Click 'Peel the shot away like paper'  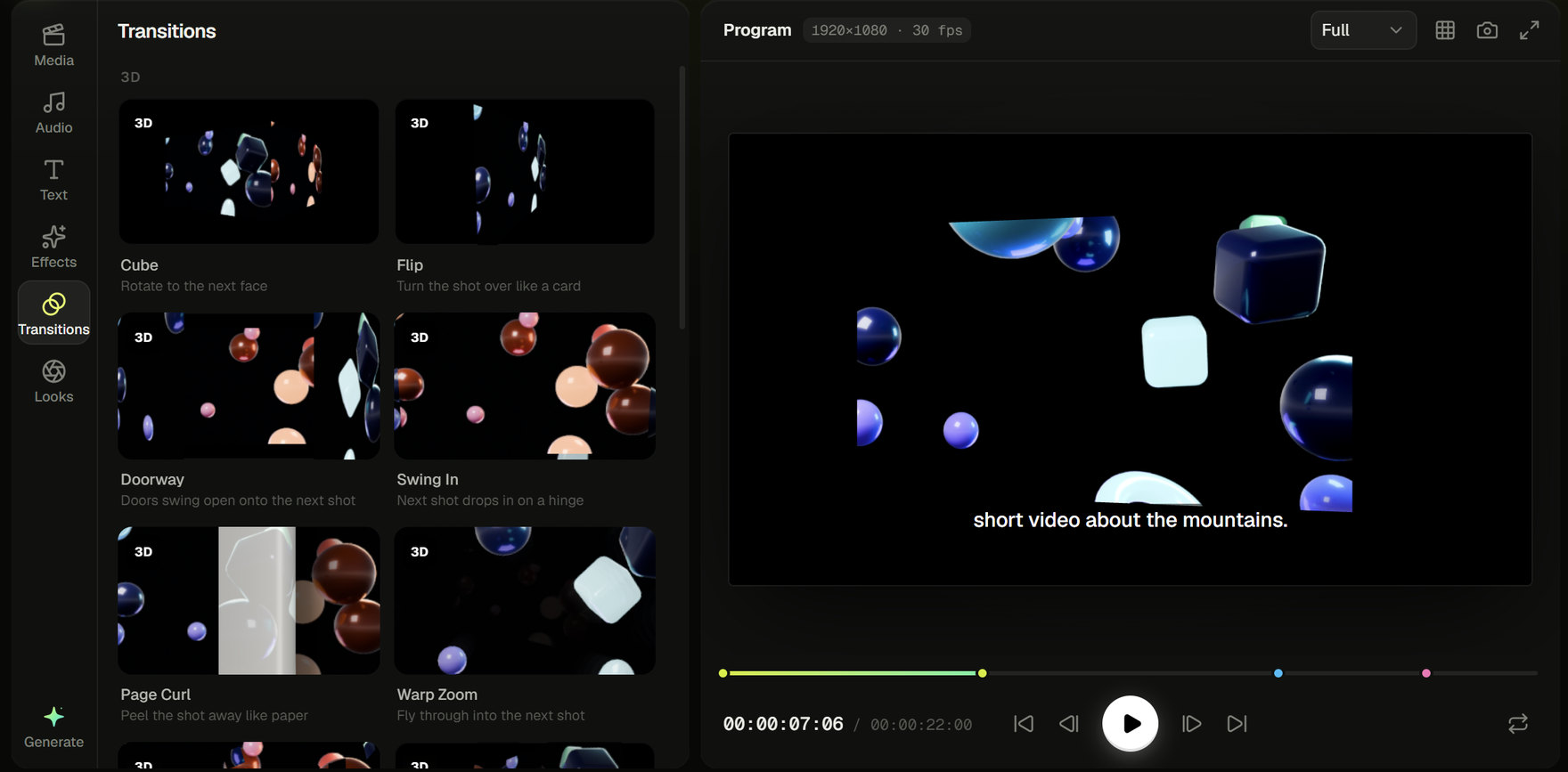[x=215, y=715]
